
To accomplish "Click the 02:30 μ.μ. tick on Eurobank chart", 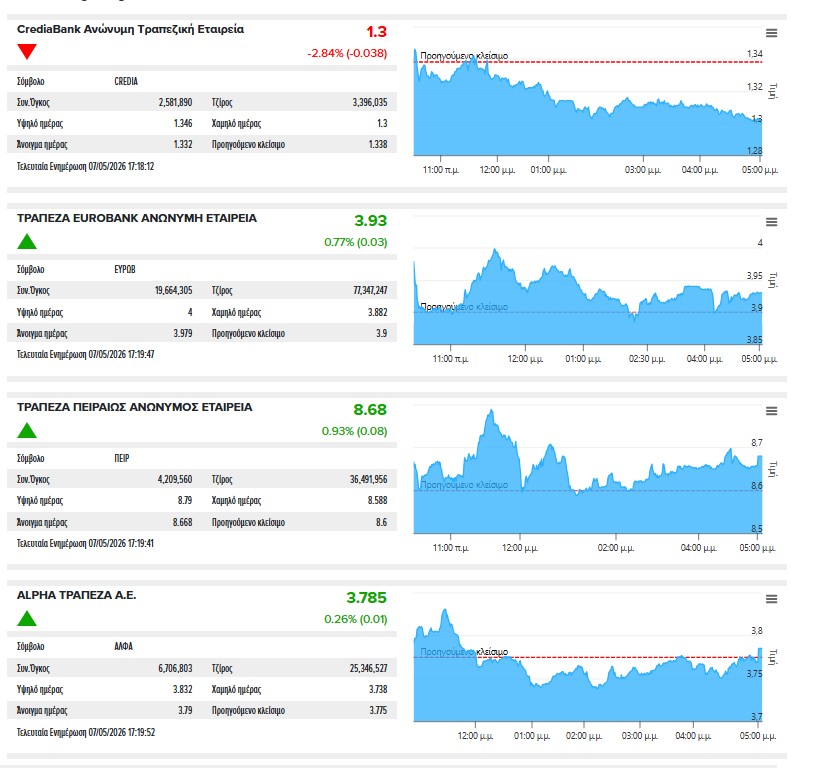I will tap(647, 359).
